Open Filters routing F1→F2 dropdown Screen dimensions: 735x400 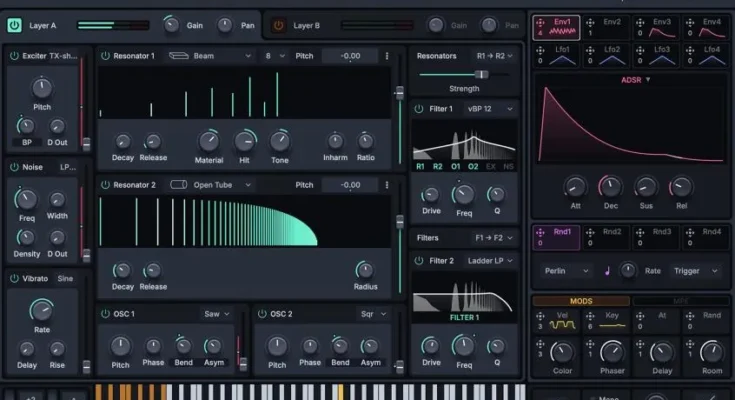tap(494, 238)
